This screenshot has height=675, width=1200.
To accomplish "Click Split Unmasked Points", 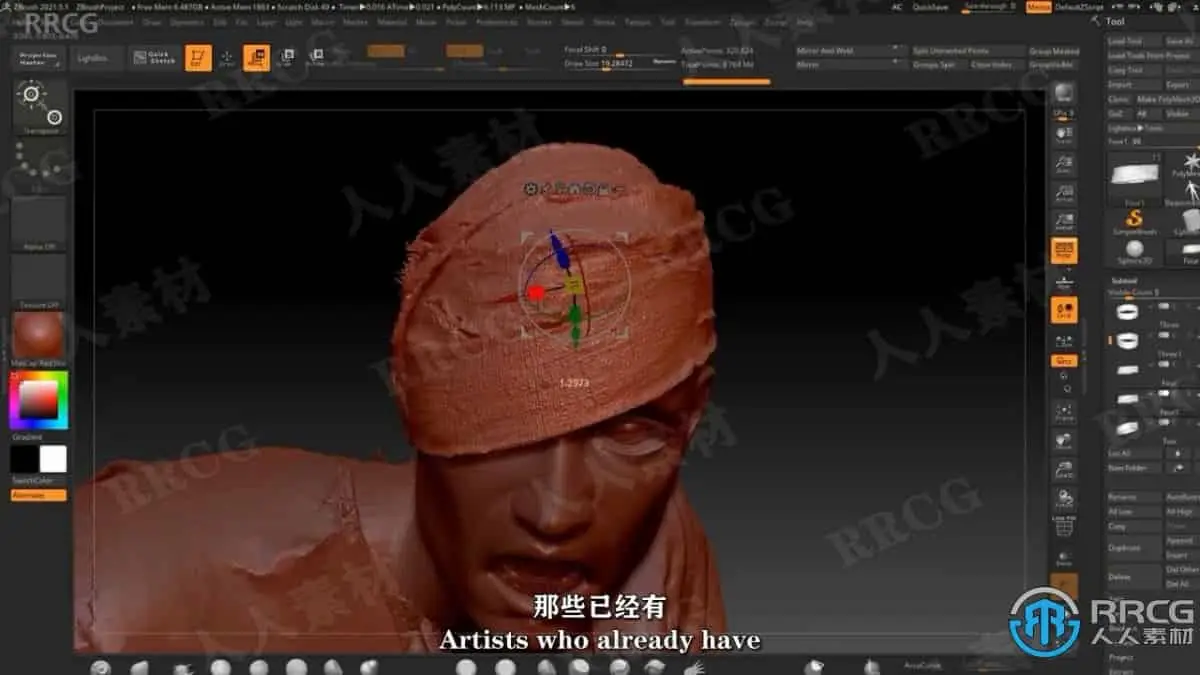I will click(x=967, y=50).
